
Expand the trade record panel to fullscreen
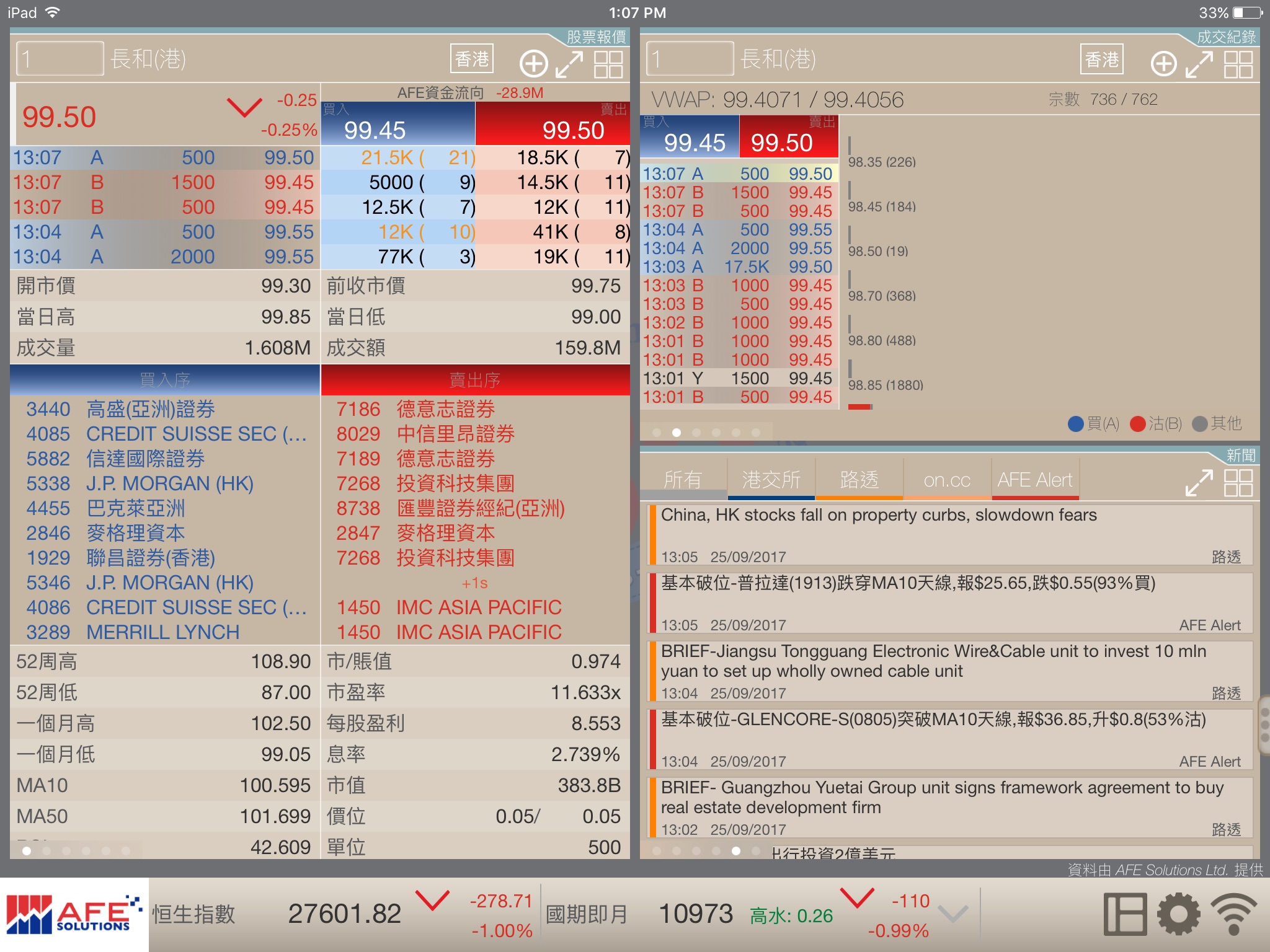pos(1199,64)
